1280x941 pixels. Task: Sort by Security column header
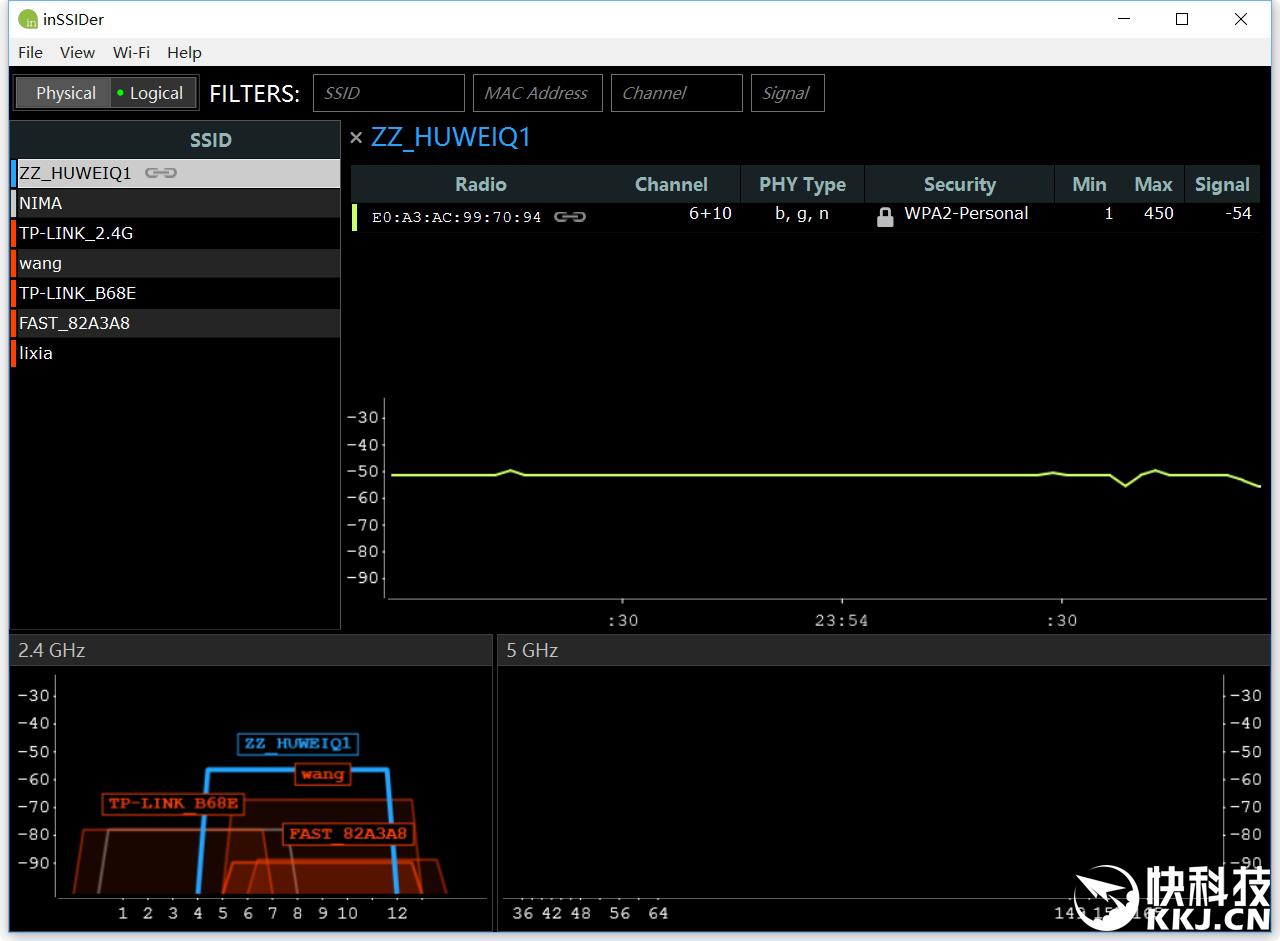click(x=959, y=184)
